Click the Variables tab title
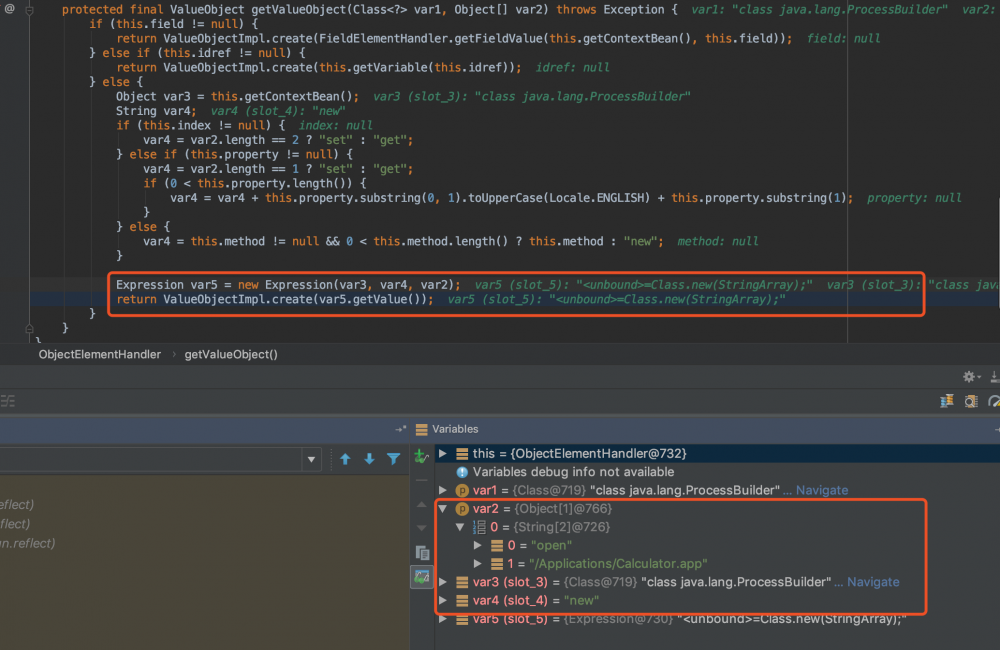 pyautogui.click(x=455, y=429)
